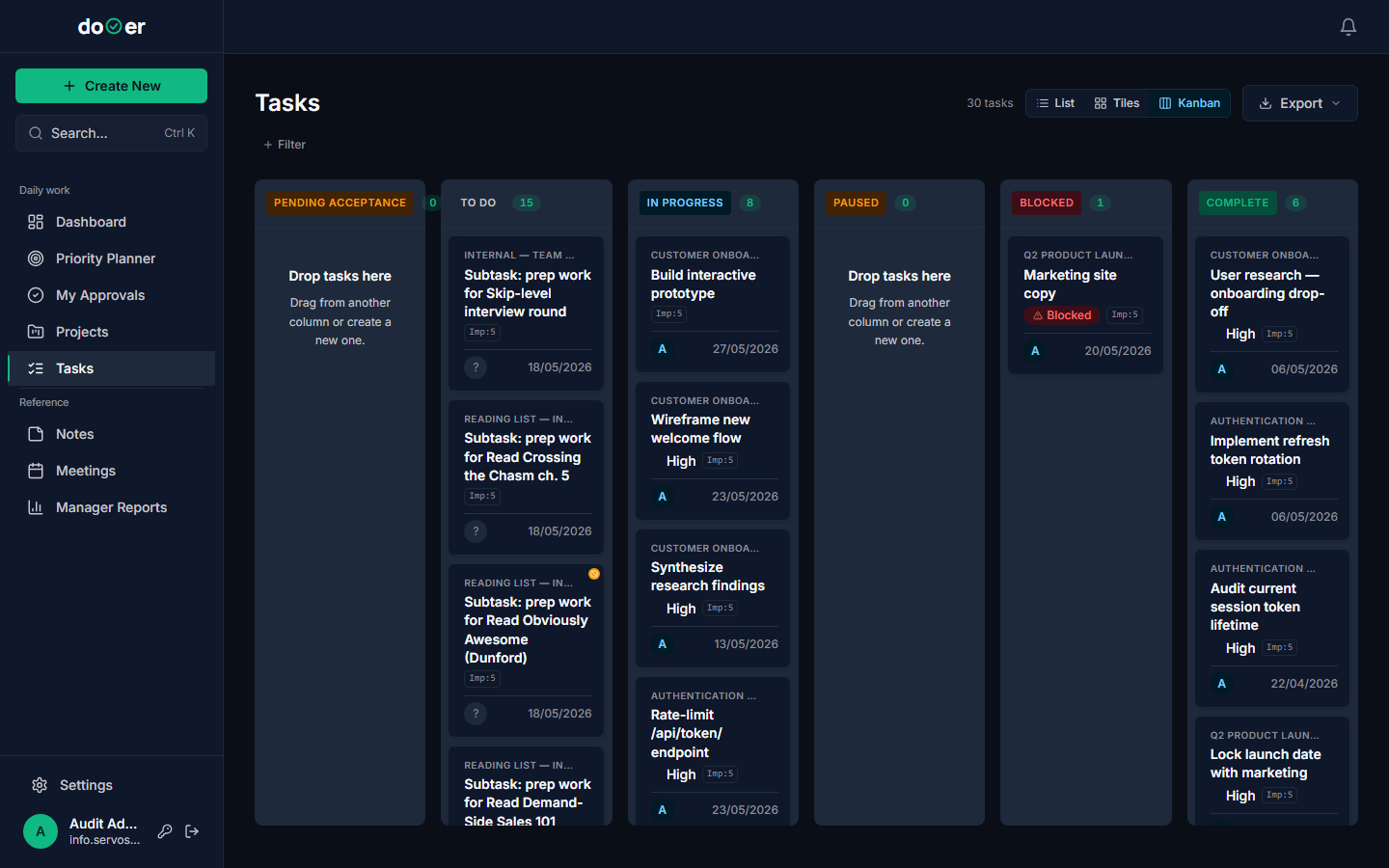
Task: Click the 30 tasks count
Action: [990, 103]
